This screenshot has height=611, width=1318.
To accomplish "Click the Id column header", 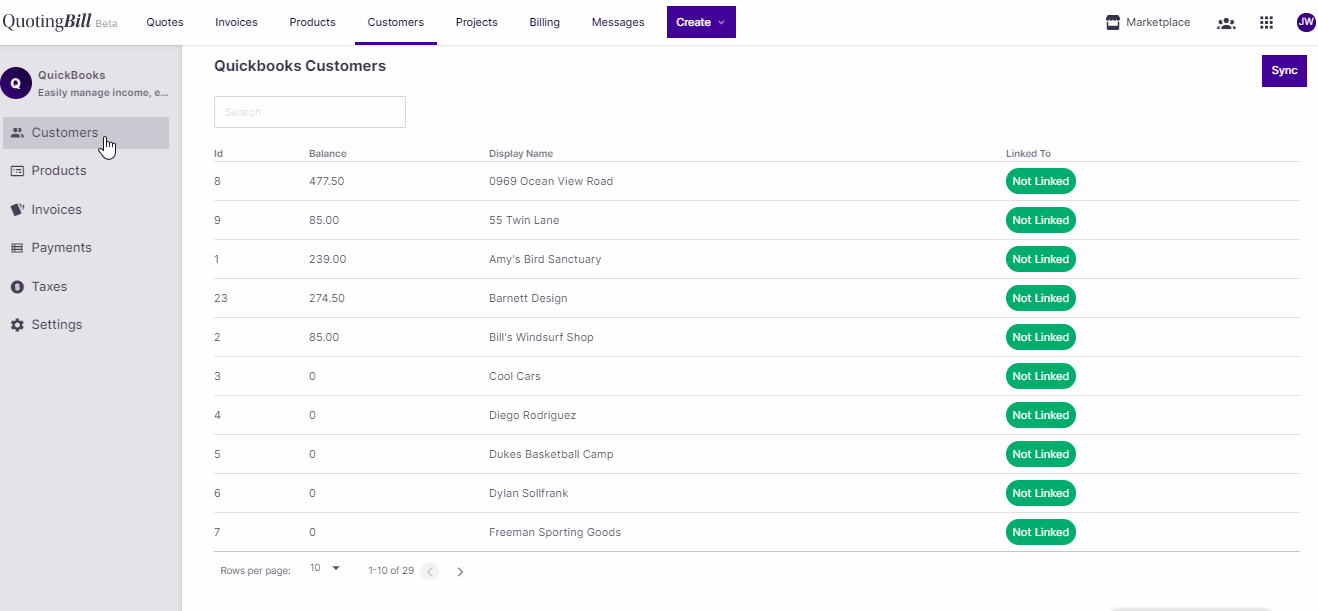I will [218, 154].
